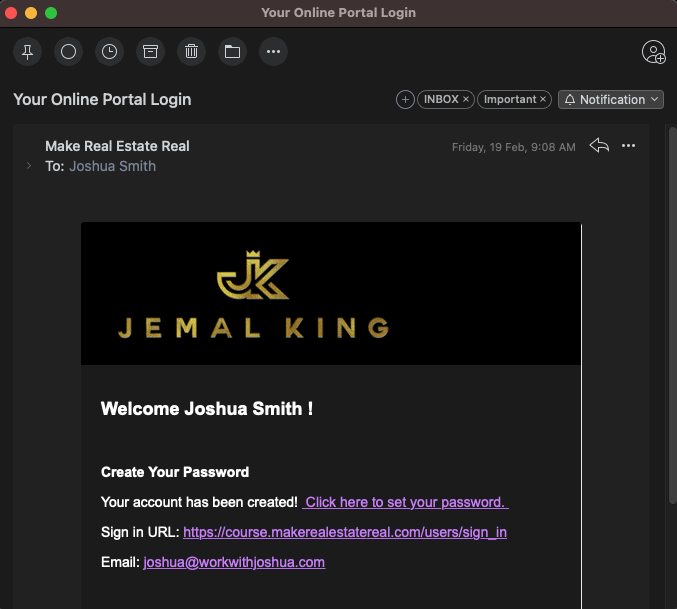Reply using the arrow icon beside the date
This screenshot has height=609, width=677.
pyautogui.click(x=599, y=145)
